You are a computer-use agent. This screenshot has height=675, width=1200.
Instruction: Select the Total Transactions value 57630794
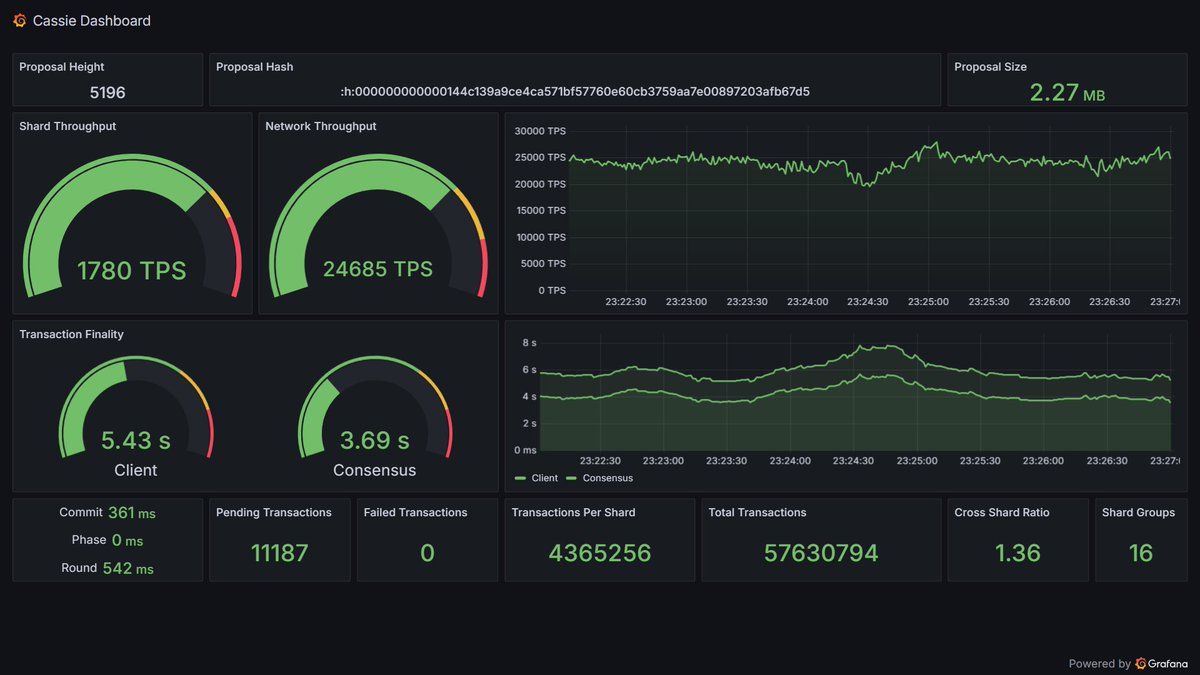(820, 552)
